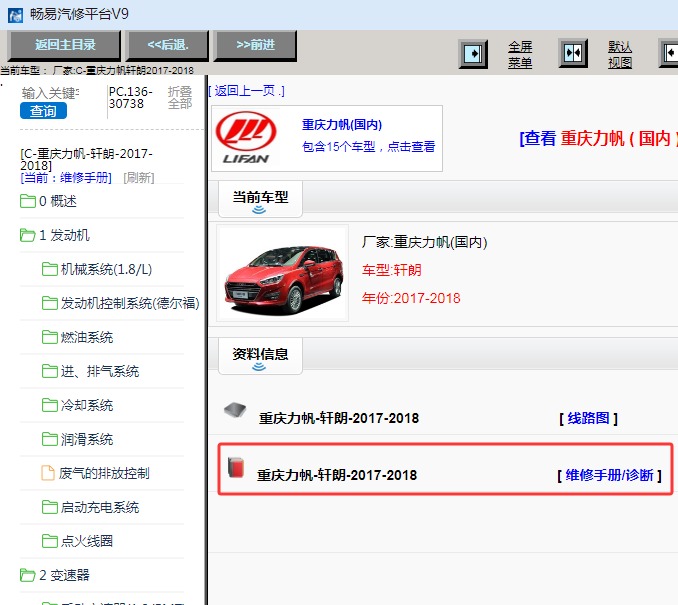
Task: Open the 废气的排放控制 document
Action: click(x=104, y=473)
